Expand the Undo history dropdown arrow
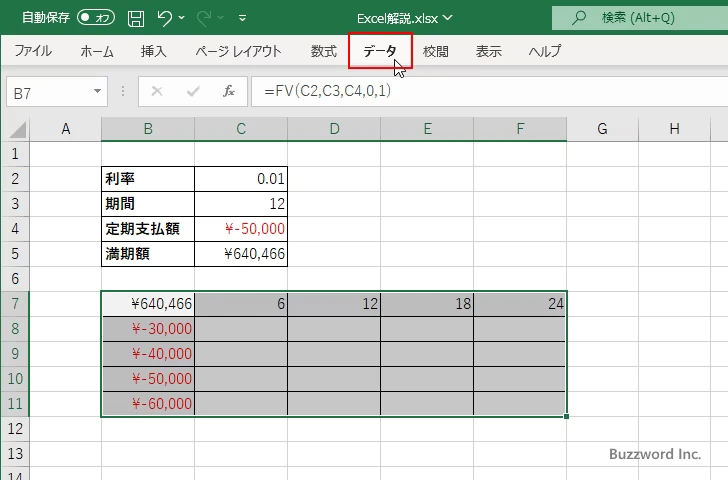This screenshot has width=728, height=480. tap(184, 18)
